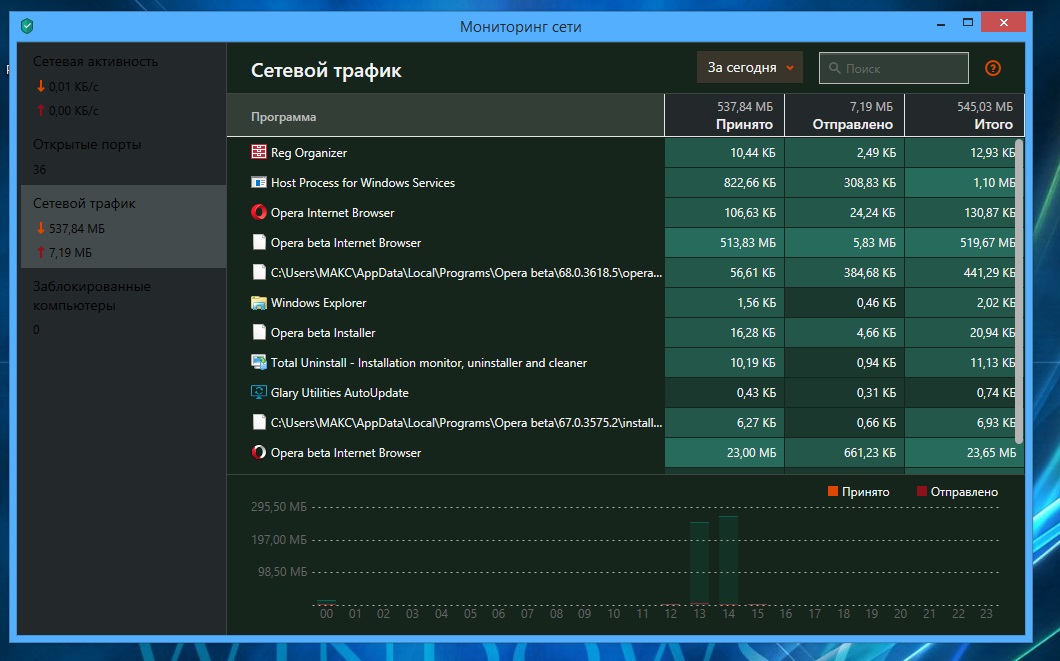Open the "Заблокированные компьютеры" section
Image resolution: width=1060 pixels, height=661 pixels.
[x=92, y=296]
